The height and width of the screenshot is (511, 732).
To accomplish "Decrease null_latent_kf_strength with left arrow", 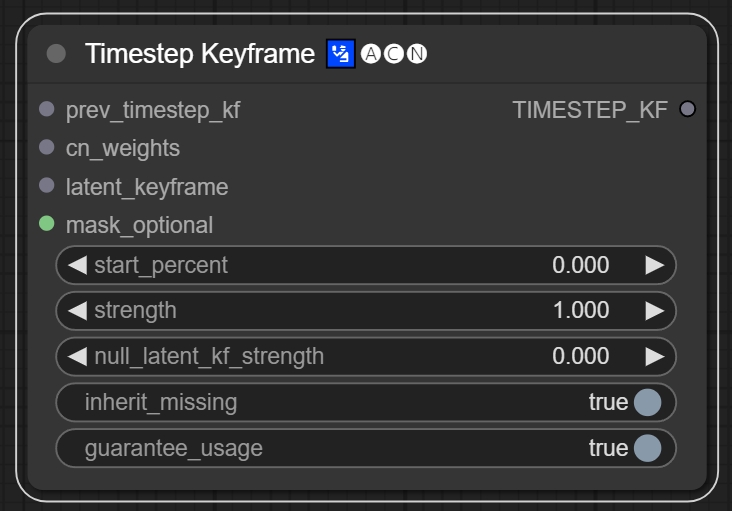I will [77, 356].
